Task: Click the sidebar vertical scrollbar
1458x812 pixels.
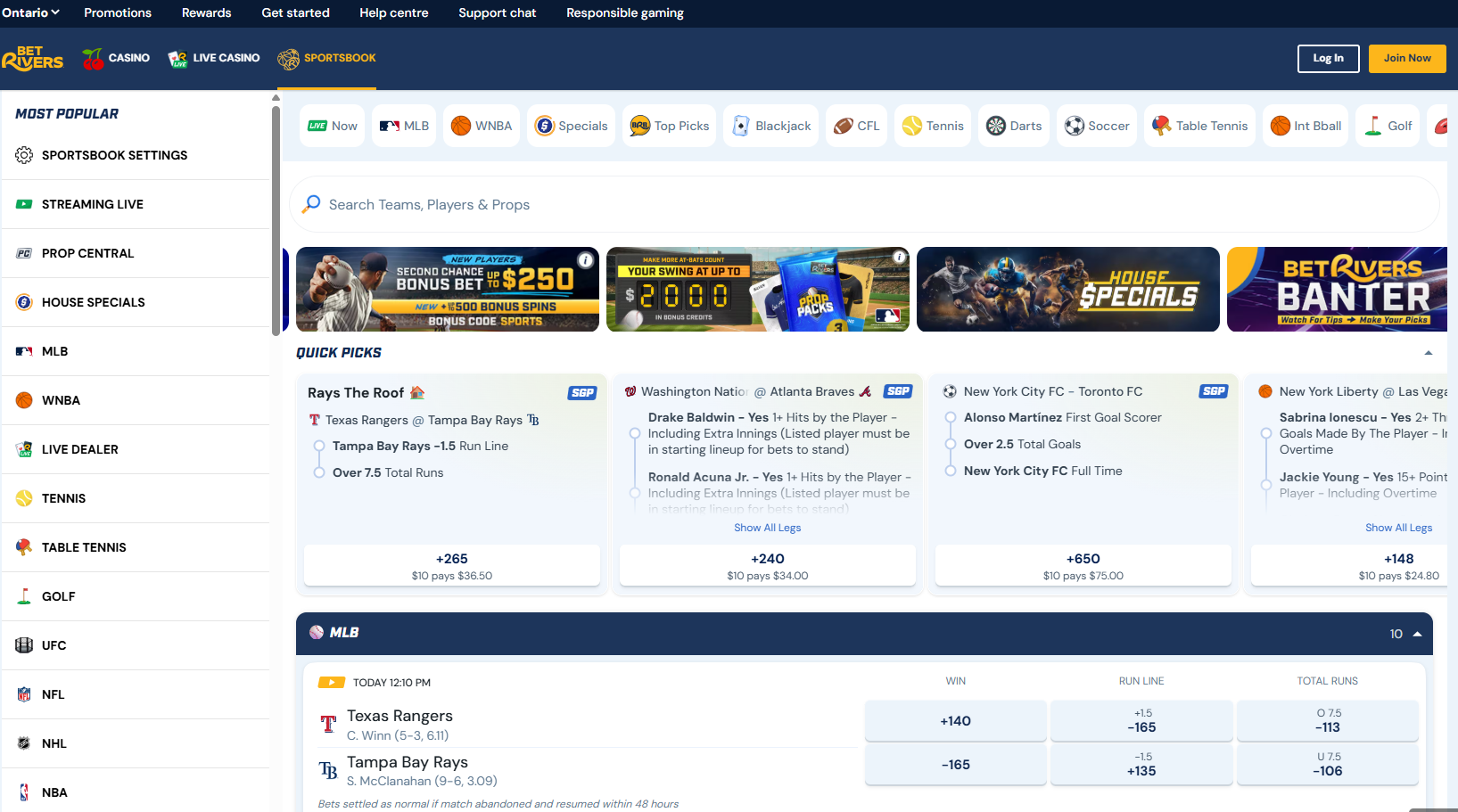Action: (x=276, y=221)
